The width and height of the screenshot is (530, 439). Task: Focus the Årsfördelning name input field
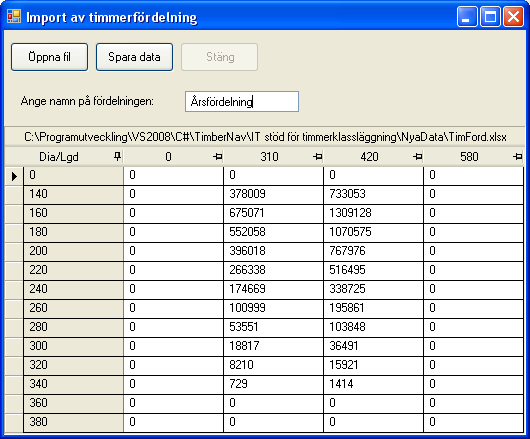tap(242, 101)
